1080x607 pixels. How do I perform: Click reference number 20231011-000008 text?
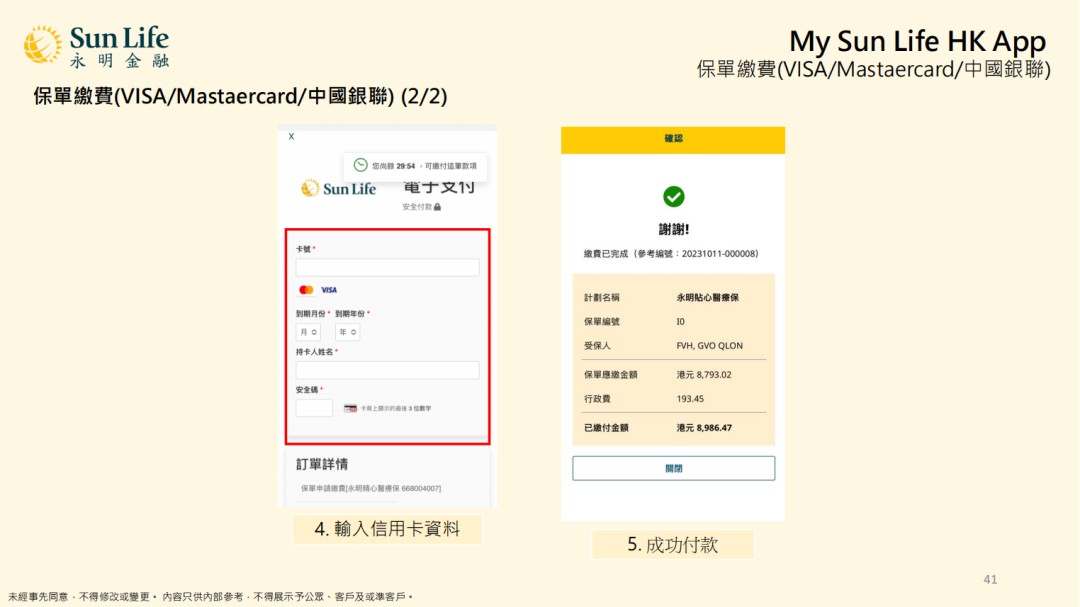[720, 254]
